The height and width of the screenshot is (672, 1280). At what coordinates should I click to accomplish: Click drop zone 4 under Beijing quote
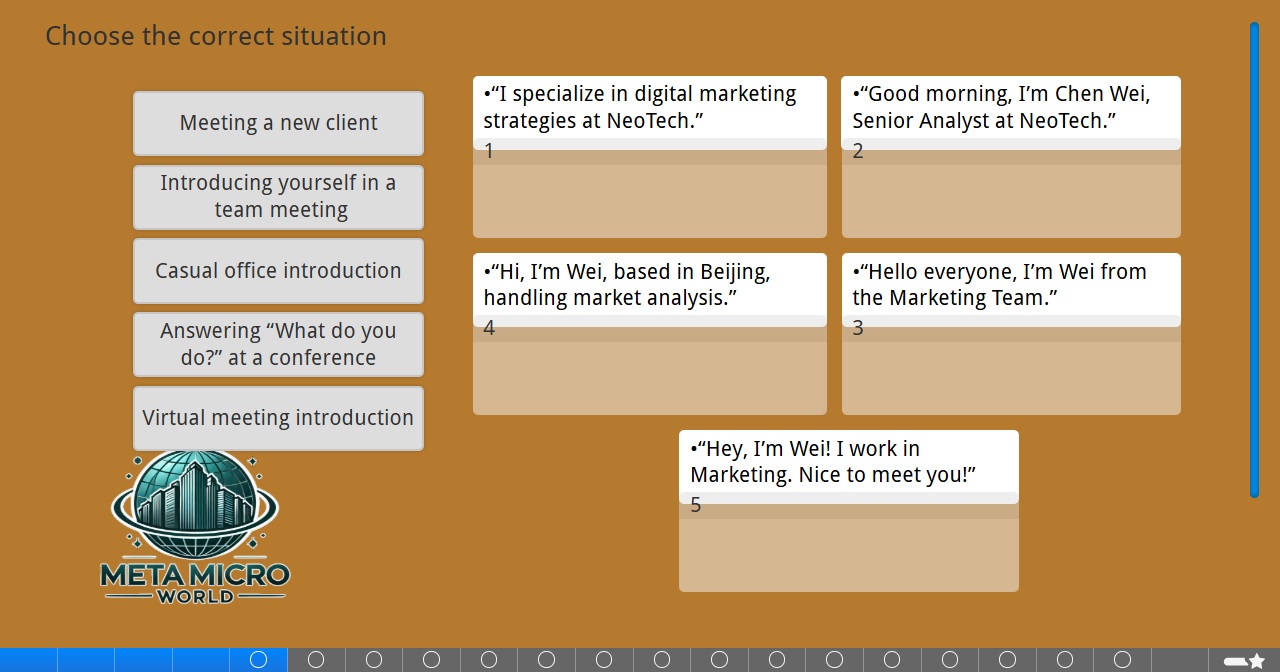point(649,376)
